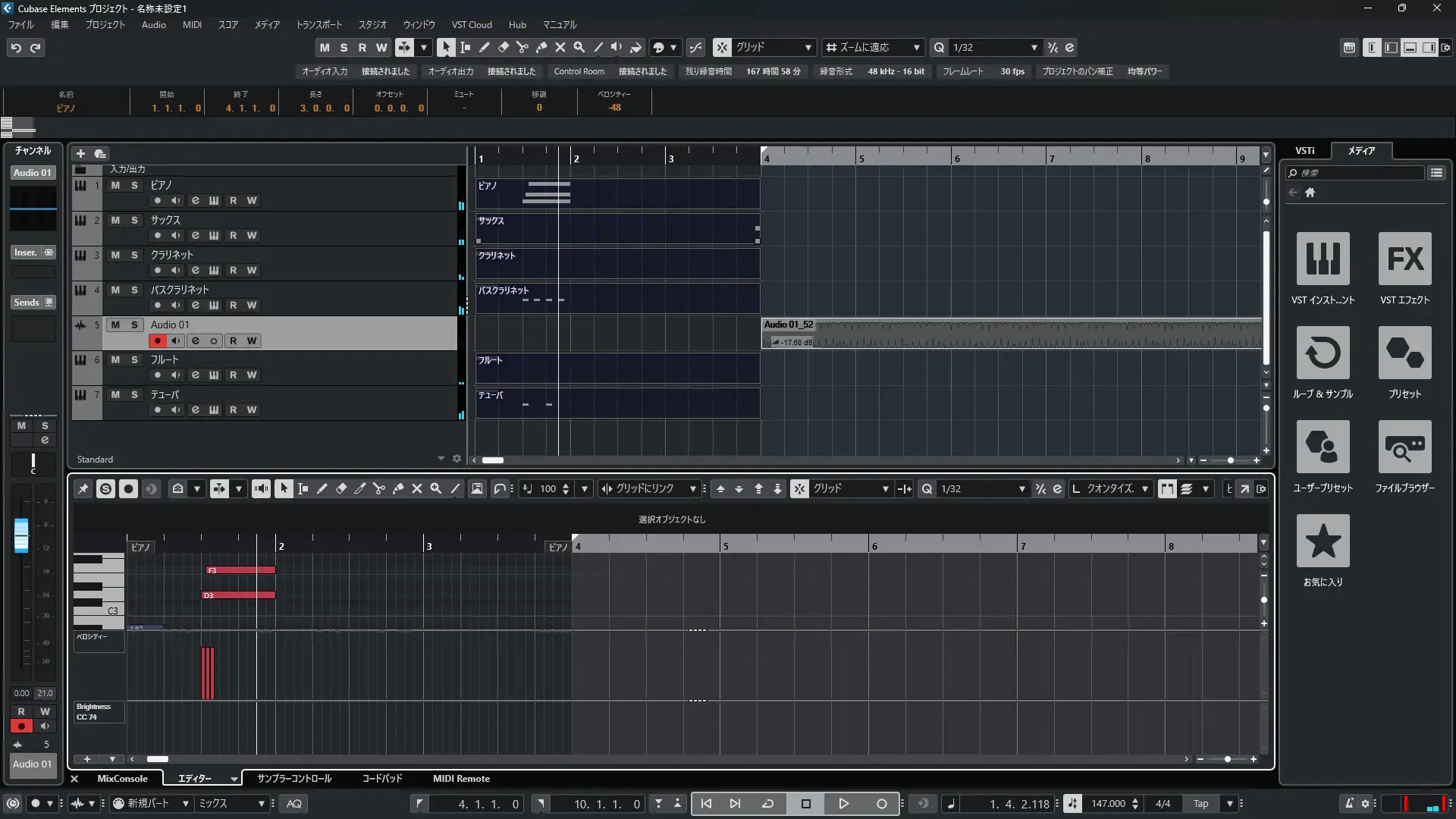
Task: Switch to the MixConsole tab
Action: coord(122,779)
